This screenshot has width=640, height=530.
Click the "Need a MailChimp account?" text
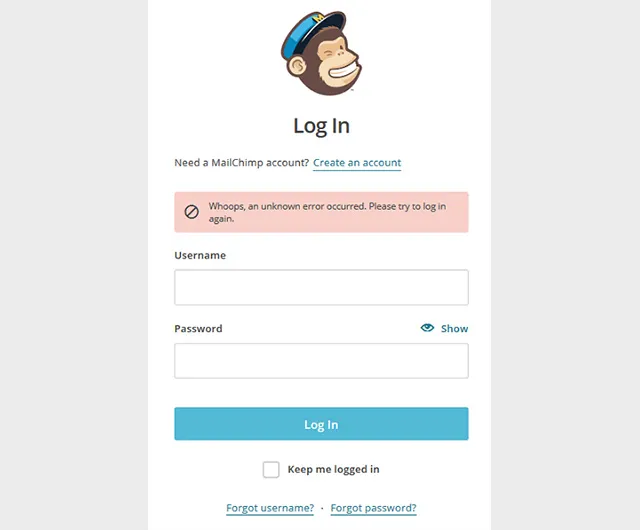241,163
